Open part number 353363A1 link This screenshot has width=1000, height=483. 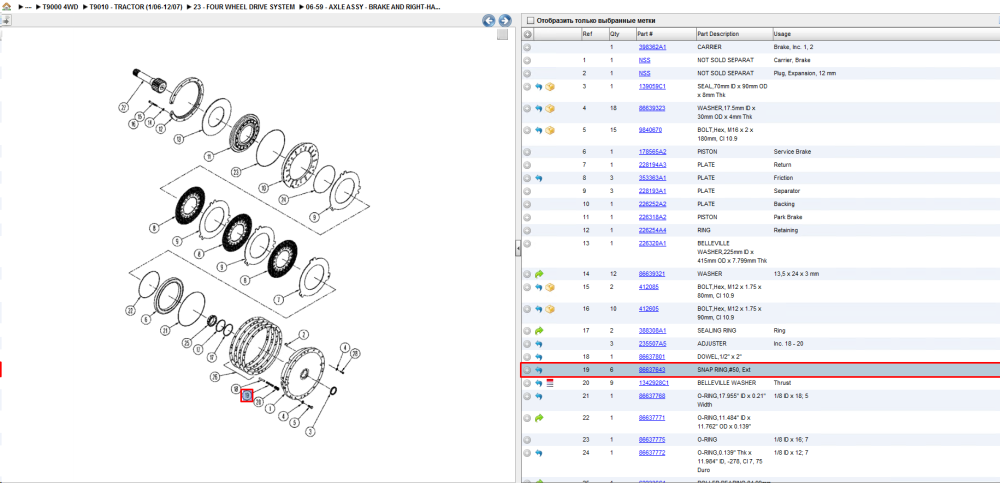652,178
